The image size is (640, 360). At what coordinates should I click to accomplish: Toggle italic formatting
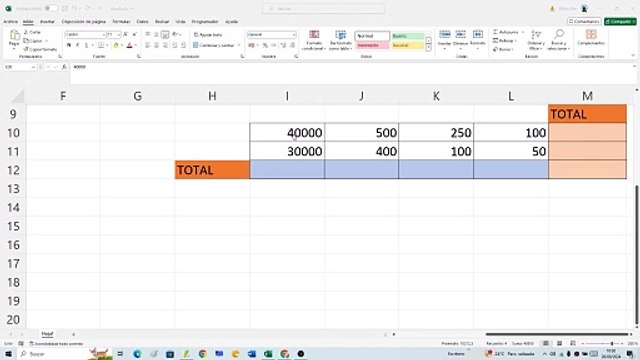(78, 45)
